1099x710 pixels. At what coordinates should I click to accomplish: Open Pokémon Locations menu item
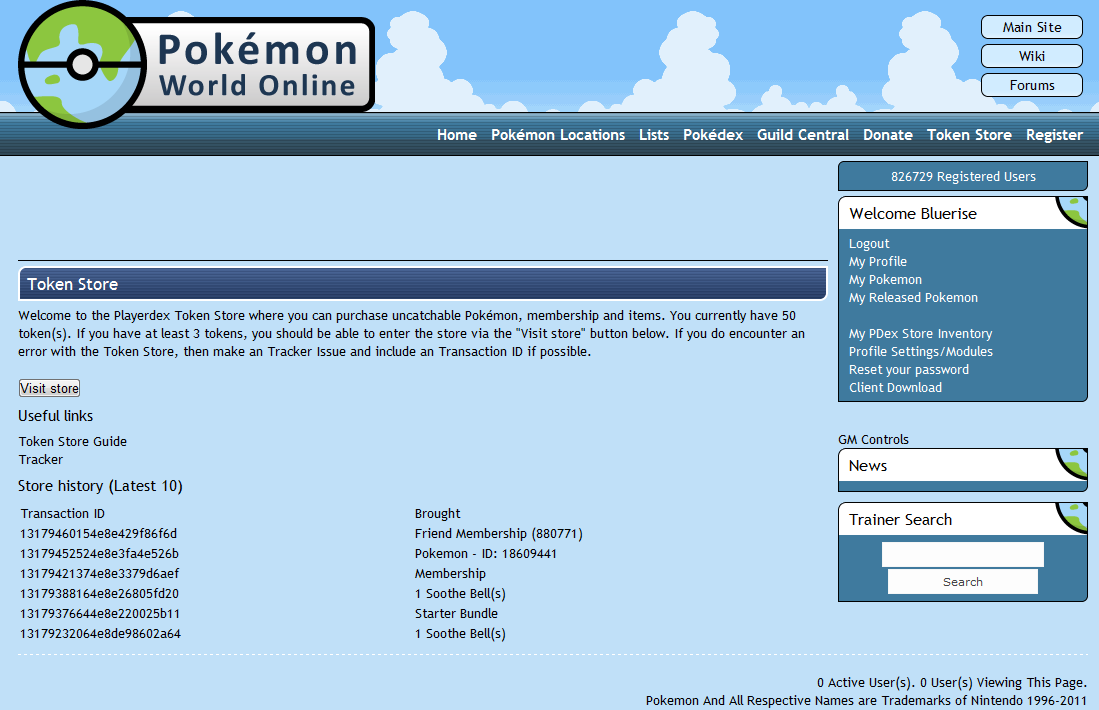(557, 135)
